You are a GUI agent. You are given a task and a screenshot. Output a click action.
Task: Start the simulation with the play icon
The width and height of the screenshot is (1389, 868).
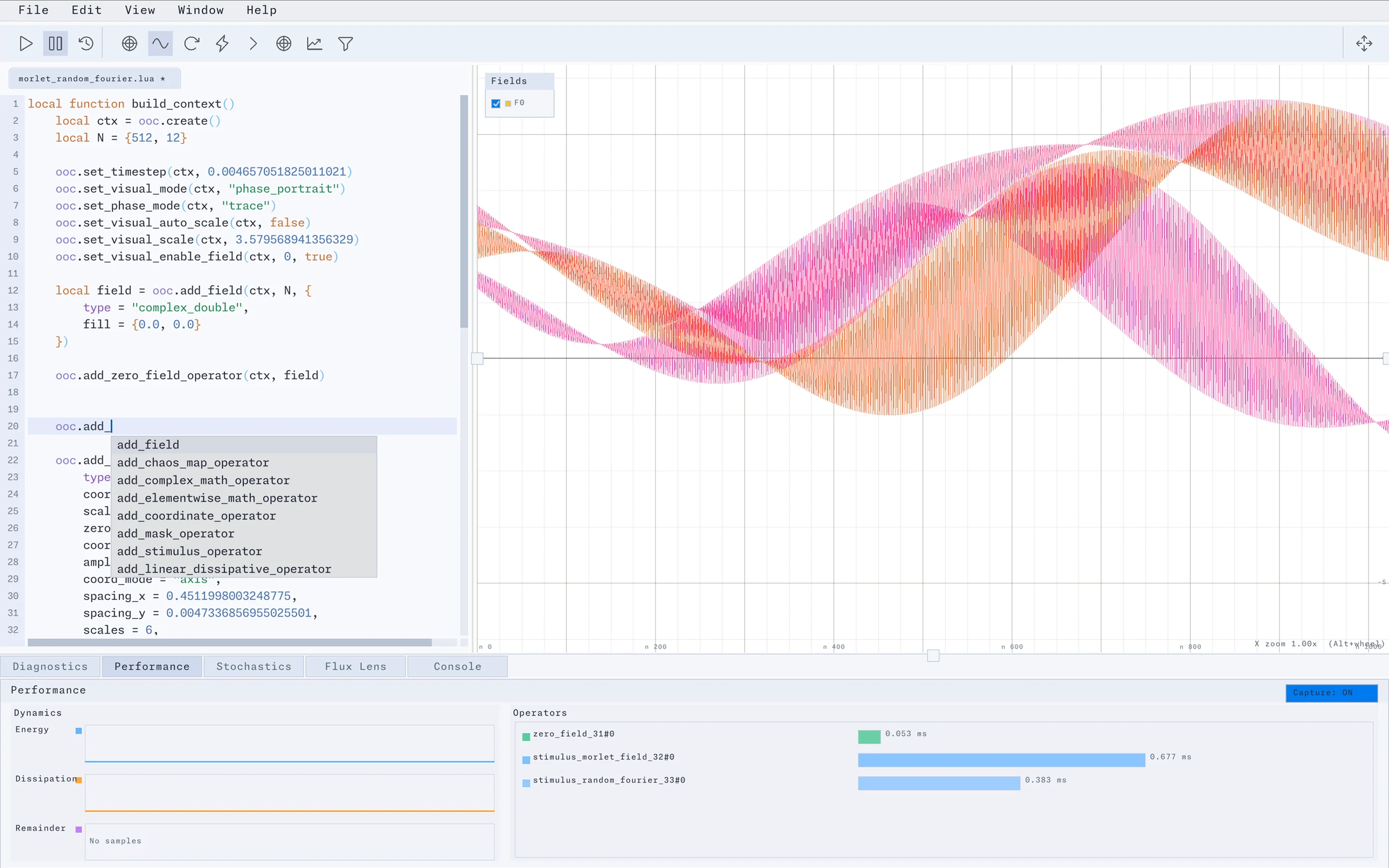coord(25,43)
